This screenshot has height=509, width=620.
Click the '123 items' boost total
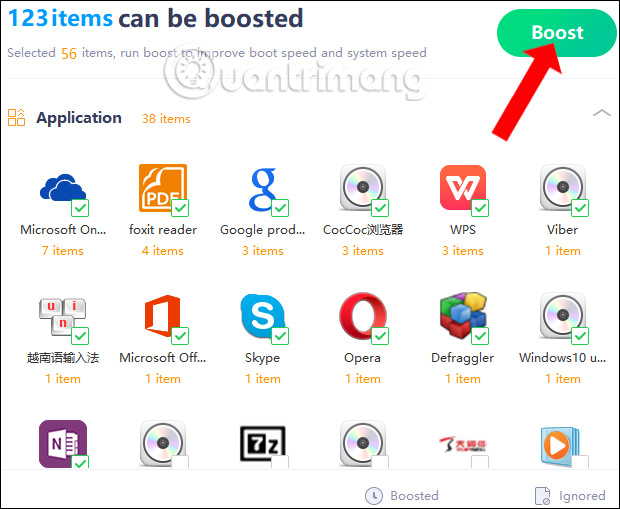60,18
